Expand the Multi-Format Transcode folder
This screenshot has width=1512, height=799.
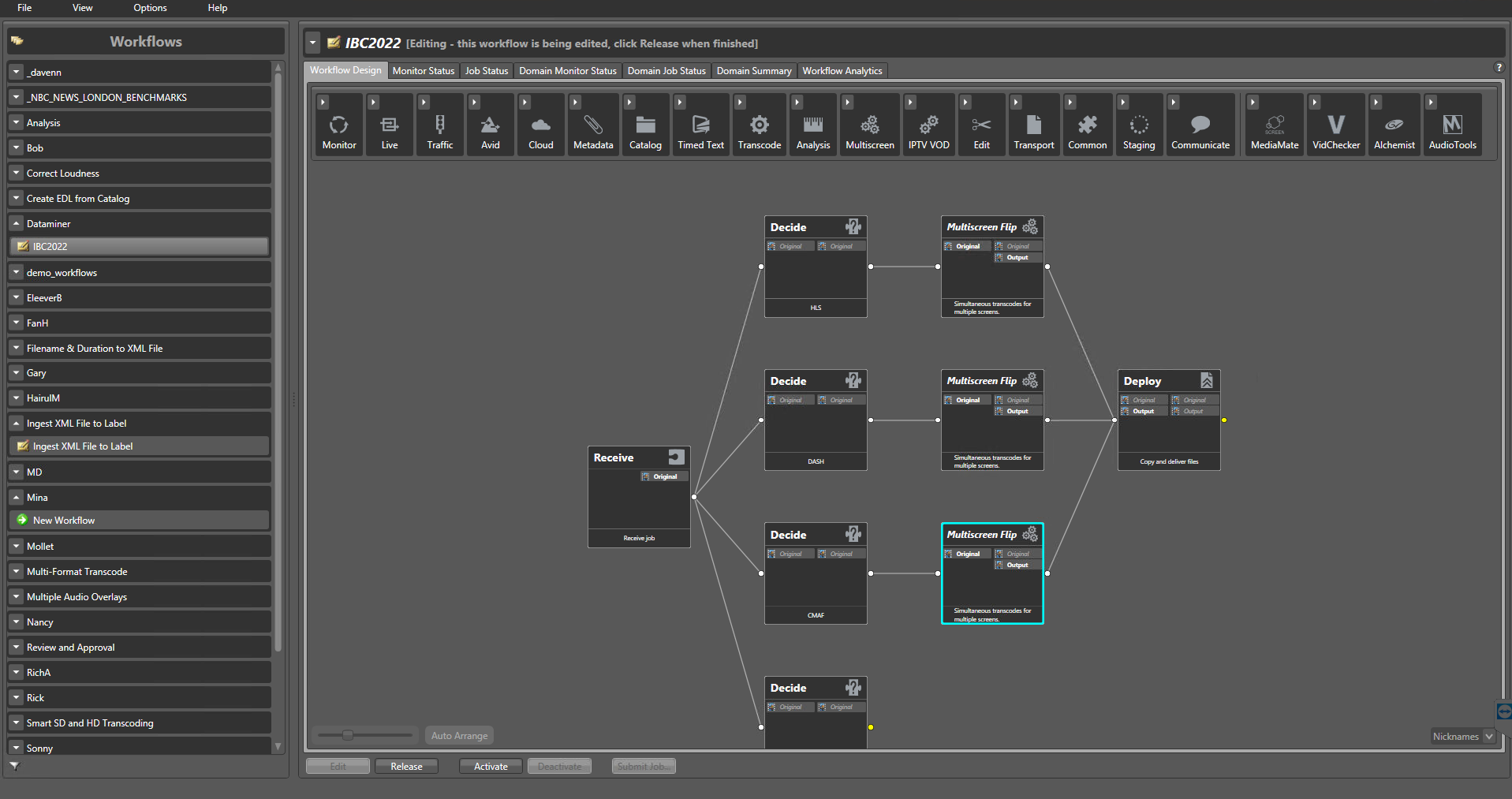pyautogui.click(x=16, y=571)
